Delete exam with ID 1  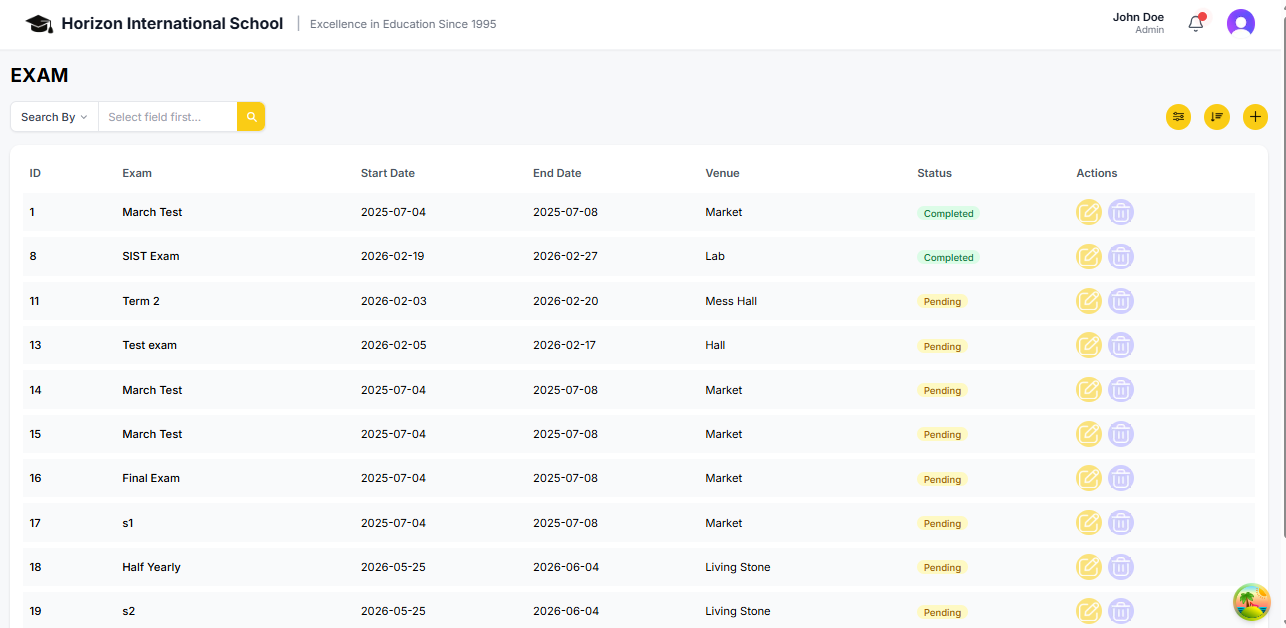[1121, 212]
